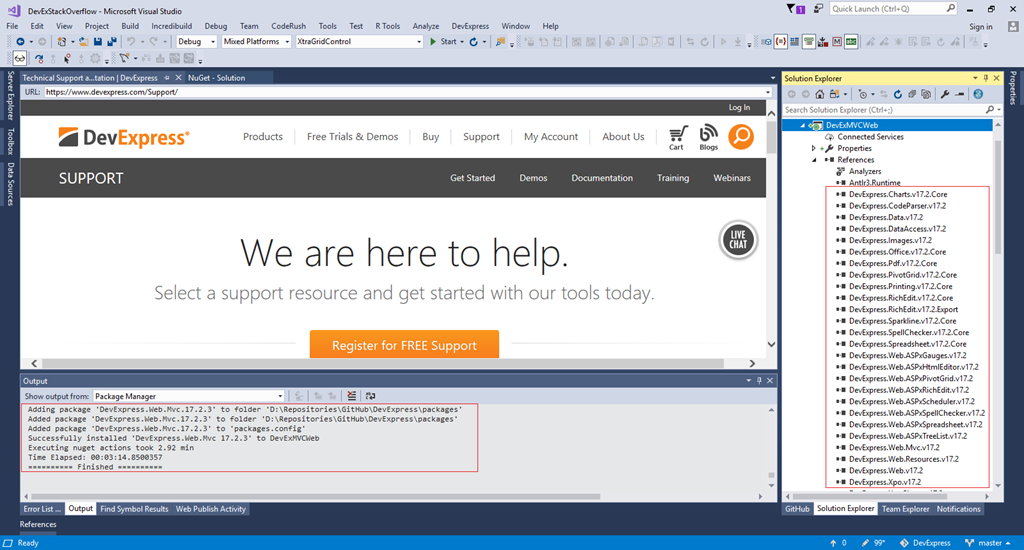Click Solution Explorer Properties wrench icon
Viewport: 1024px width, 550px height.
click(944, 94)
